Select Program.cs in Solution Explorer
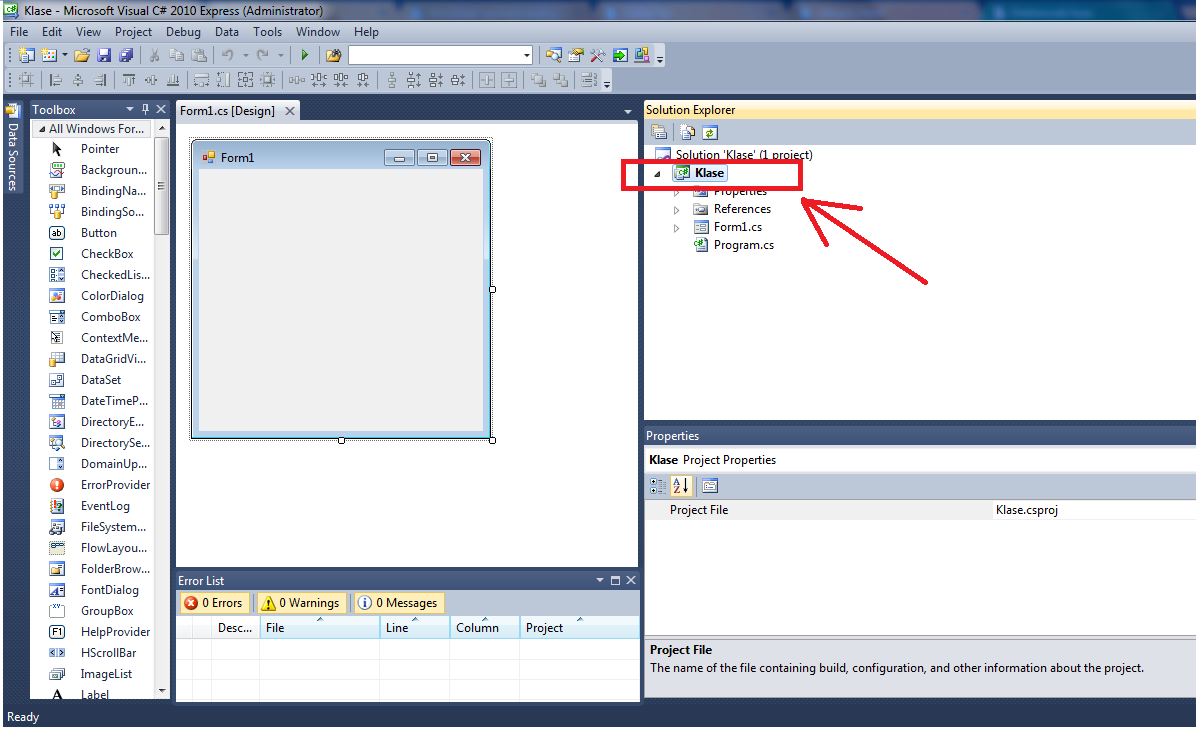Viewport: 1198px width, 732px height. pos(743,245)
